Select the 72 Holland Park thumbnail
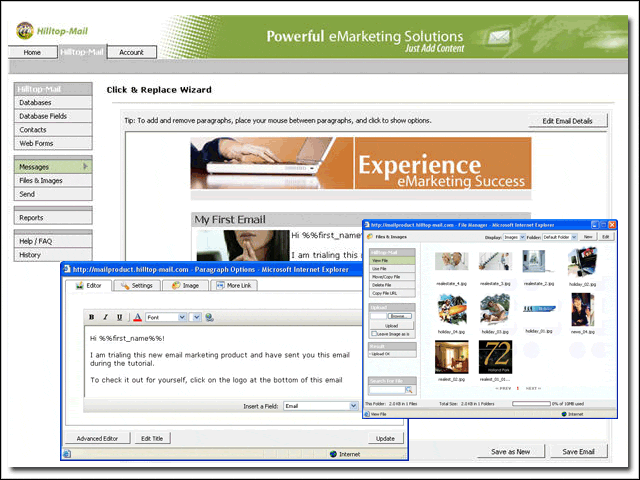The image size is (640, 480). point(495,357)
